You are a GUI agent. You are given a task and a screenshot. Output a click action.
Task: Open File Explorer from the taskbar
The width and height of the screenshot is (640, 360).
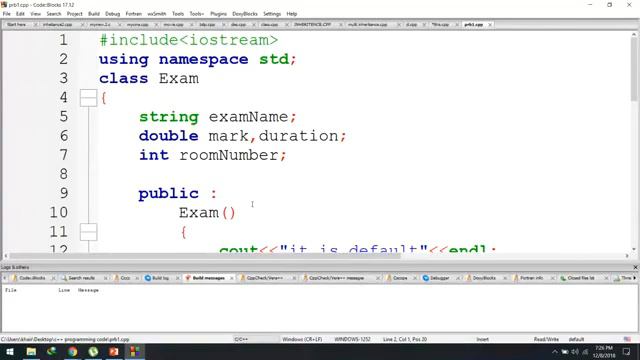pyautogui.click(x=31, y=351)
